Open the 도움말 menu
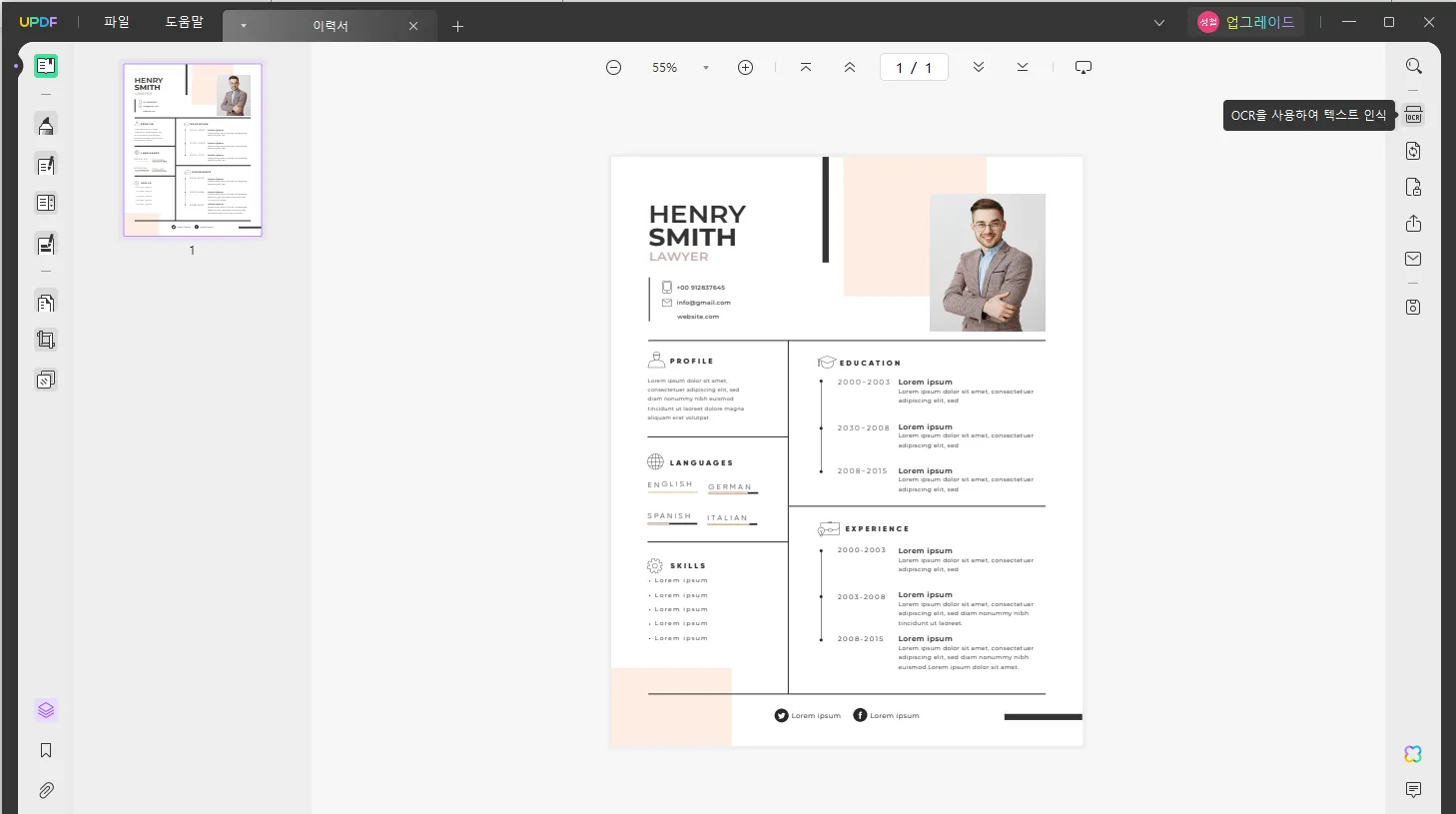1456x814 pixels. coord(185,22)
